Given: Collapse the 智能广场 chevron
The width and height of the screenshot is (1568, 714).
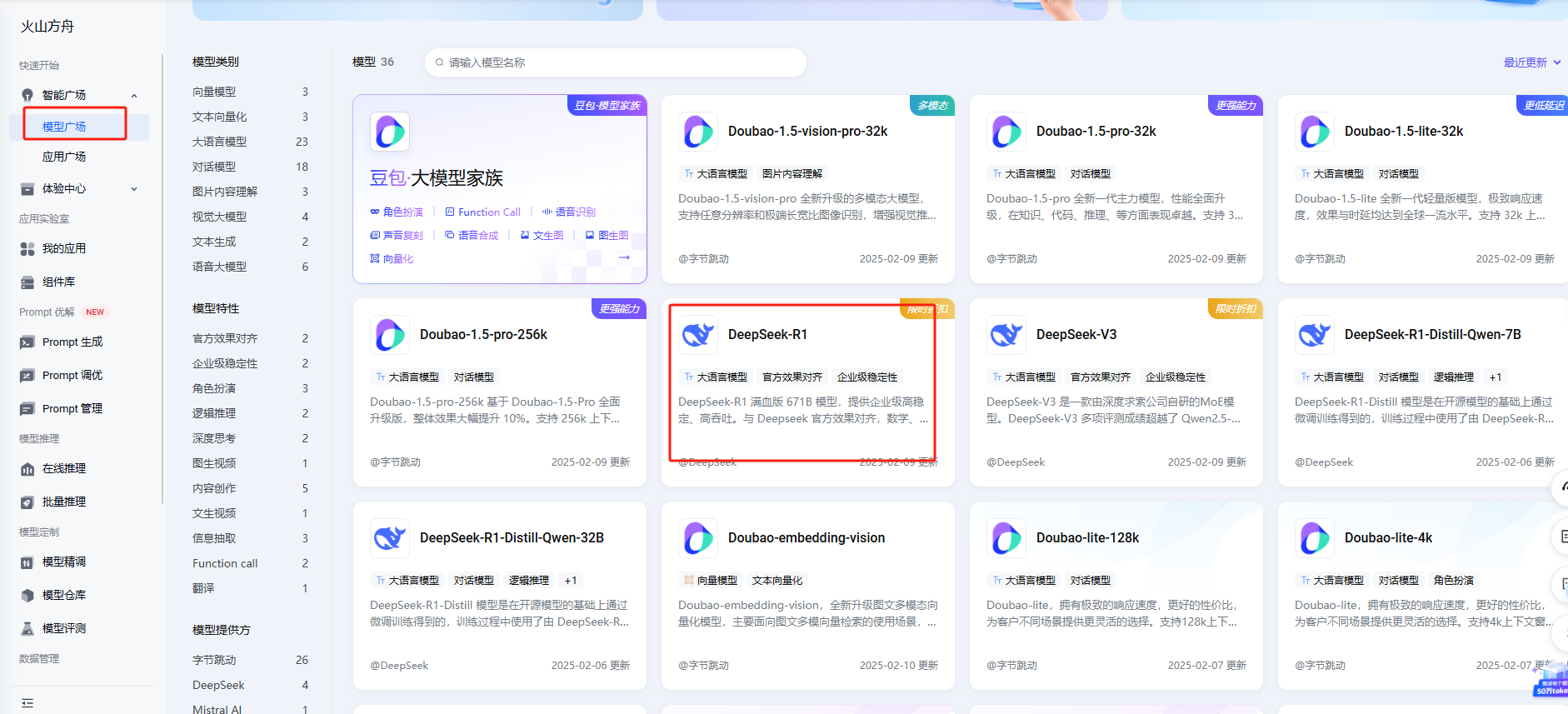Looking at the screenshot, I should [134, 96].
